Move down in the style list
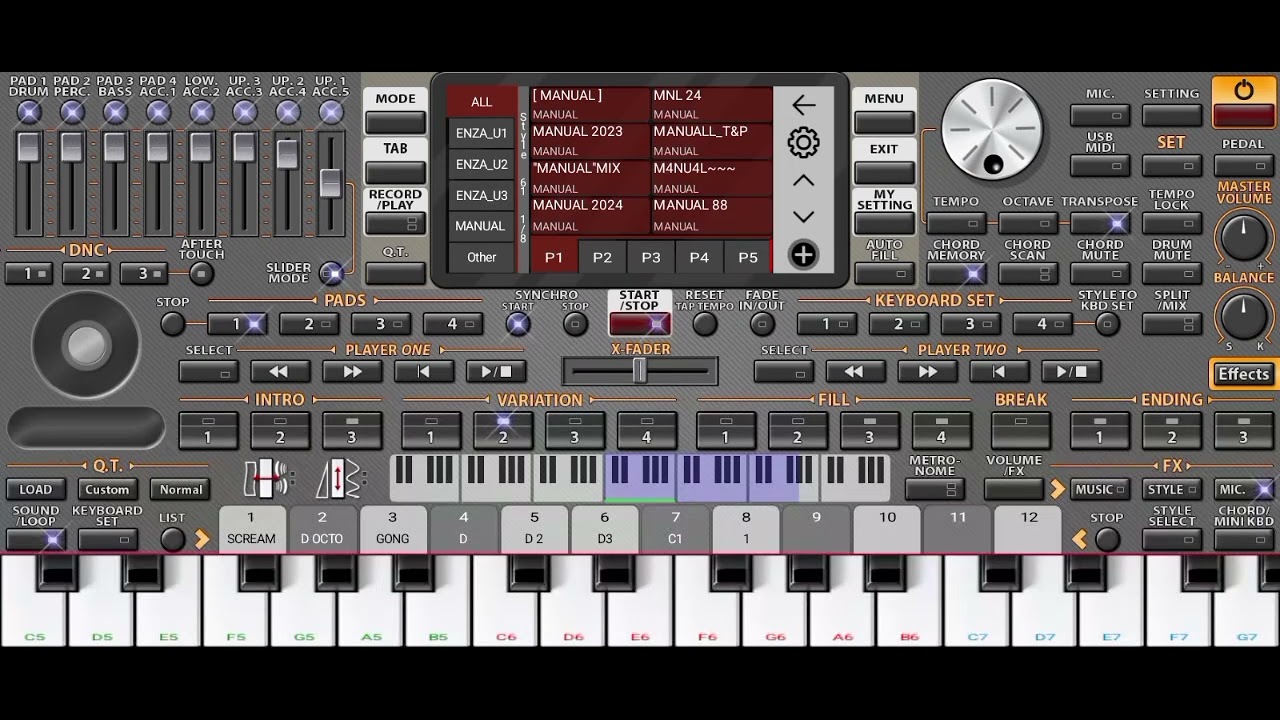1280x720 pixels. [x=803, y=217]
